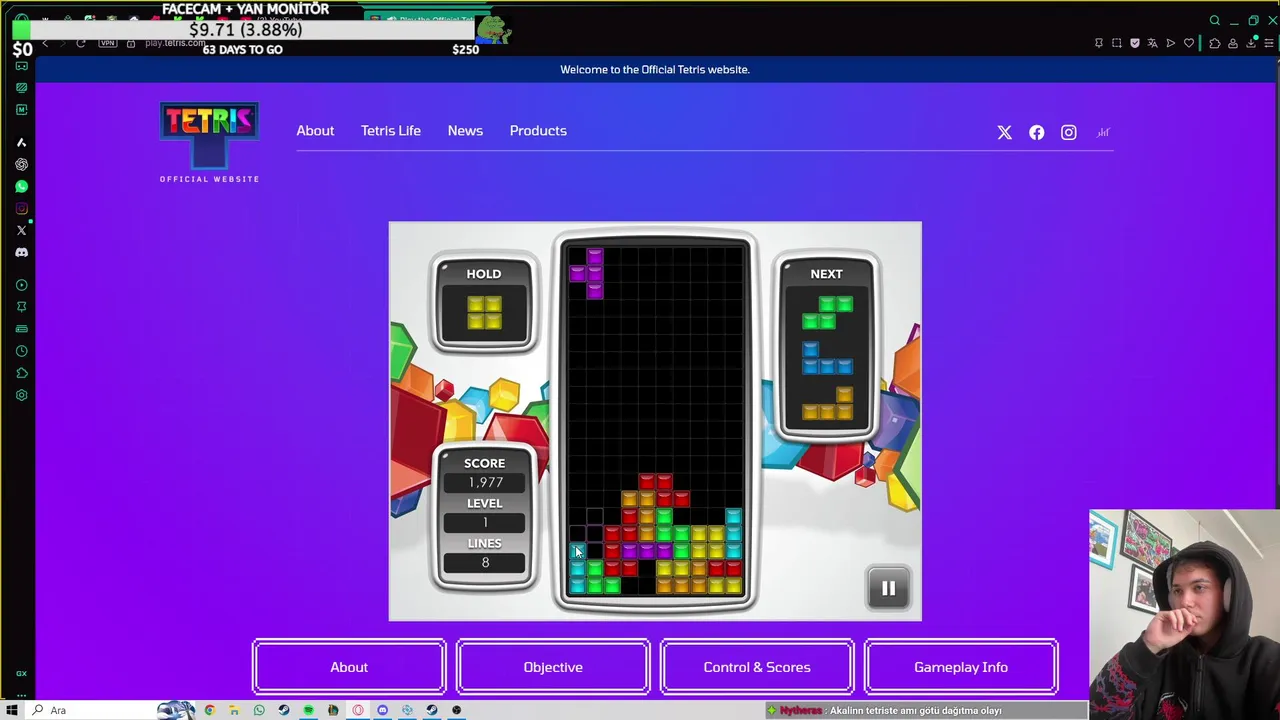Open the X social link in site header
This screenshot has width=1280, height=720.
tap(1004, 132)
